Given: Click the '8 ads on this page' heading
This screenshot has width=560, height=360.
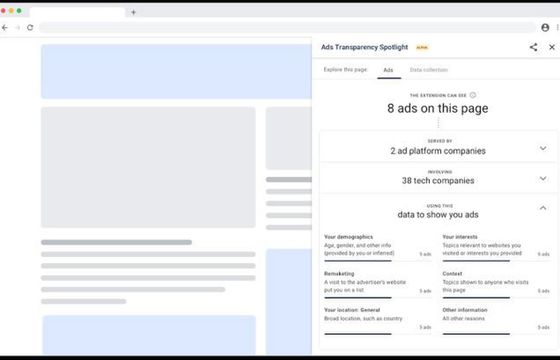Looking at the screenshot, I should coord(438,108).
